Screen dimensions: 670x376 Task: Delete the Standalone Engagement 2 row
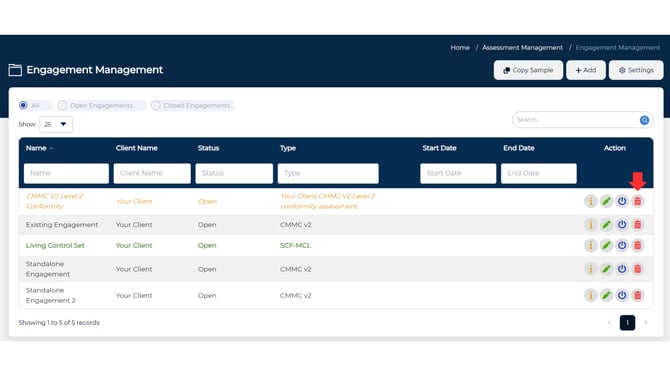tap(638, 295)
